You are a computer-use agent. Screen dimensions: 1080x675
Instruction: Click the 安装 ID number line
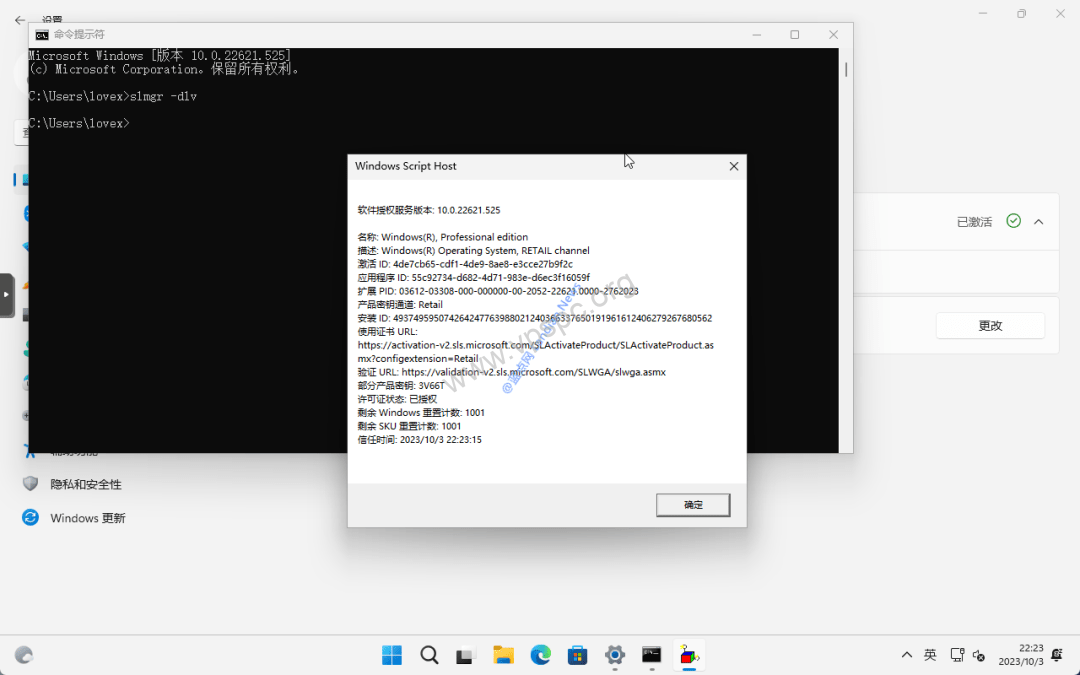[x=534, y=318]
